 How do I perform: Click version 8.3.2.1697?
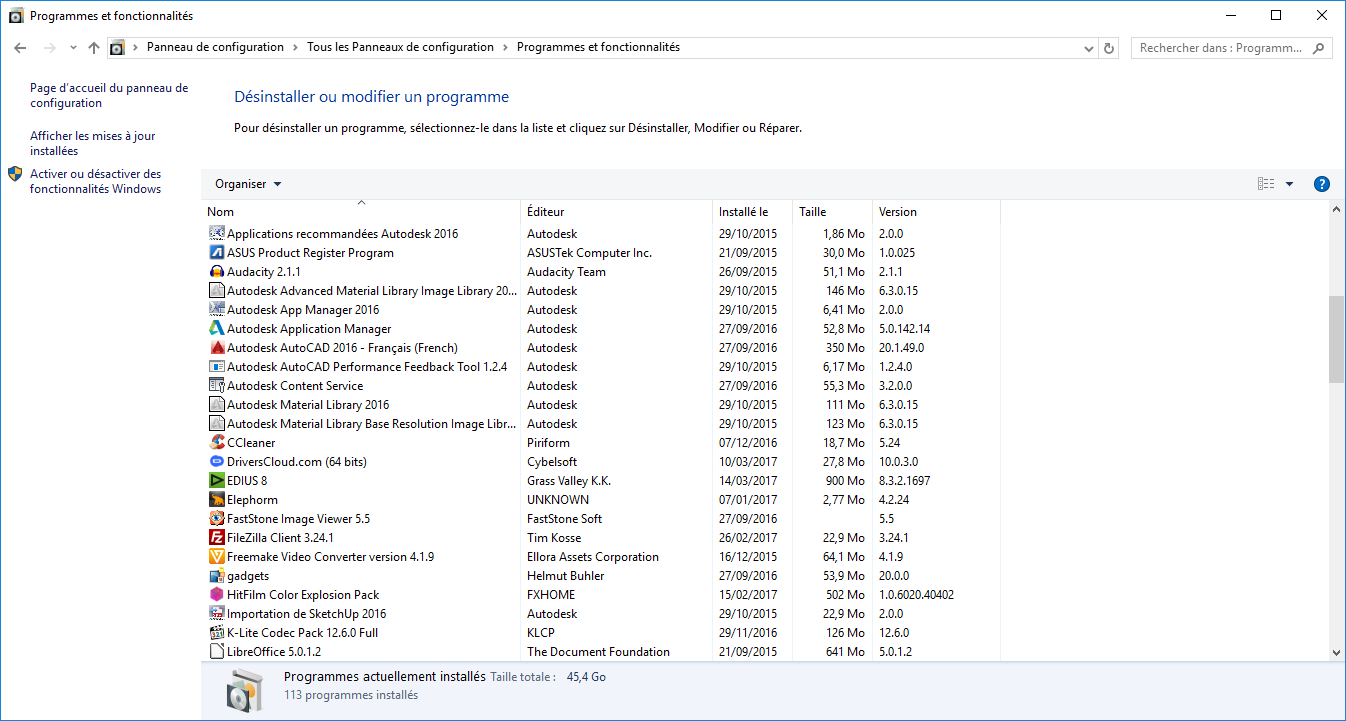pos(904,481)
